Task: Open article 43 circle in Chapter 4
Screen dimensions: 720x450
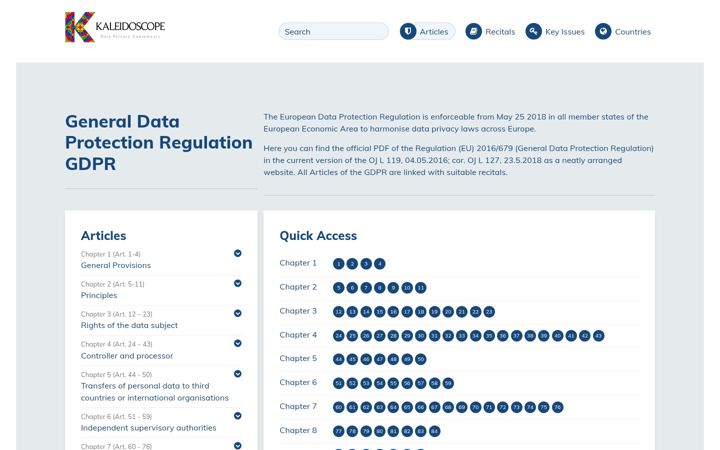Action: click(x=598, y=336)
